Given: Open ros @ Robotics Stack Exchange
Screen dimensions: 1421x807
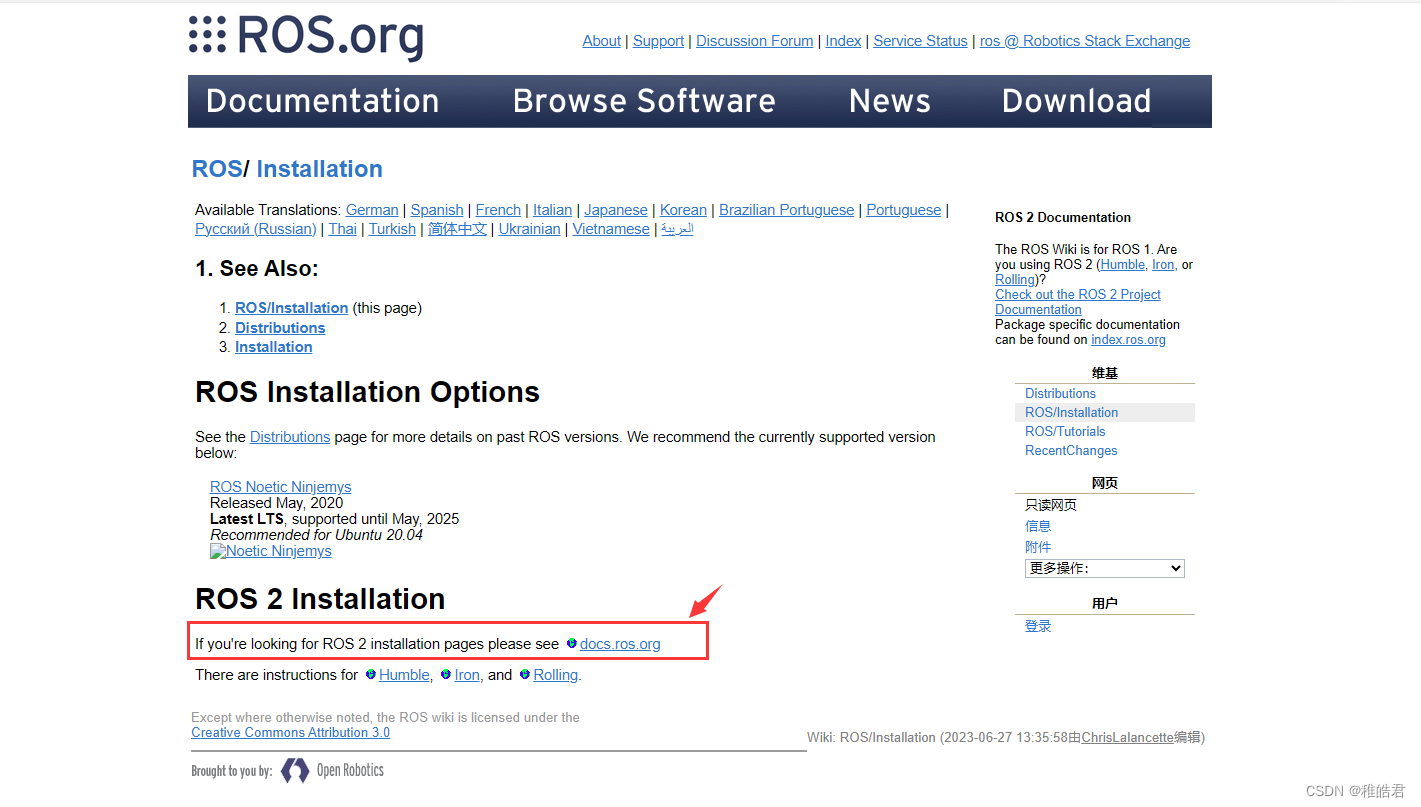Looking at the screenshot, I should pyautogui.click(x=1085, y=41).
